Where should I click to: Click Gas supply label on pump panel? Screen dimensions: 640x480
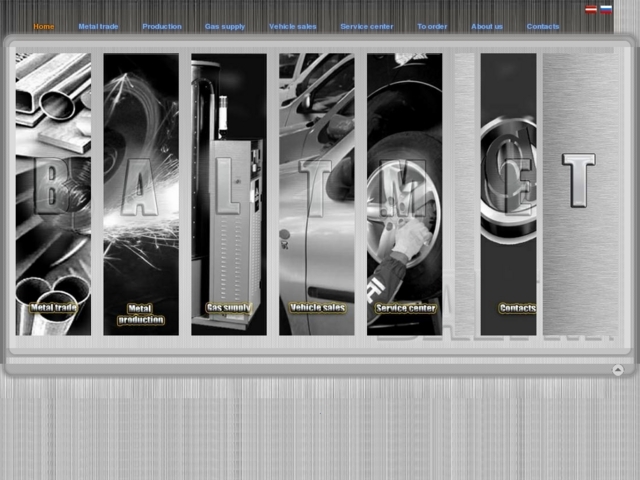(x=228, y=308)
